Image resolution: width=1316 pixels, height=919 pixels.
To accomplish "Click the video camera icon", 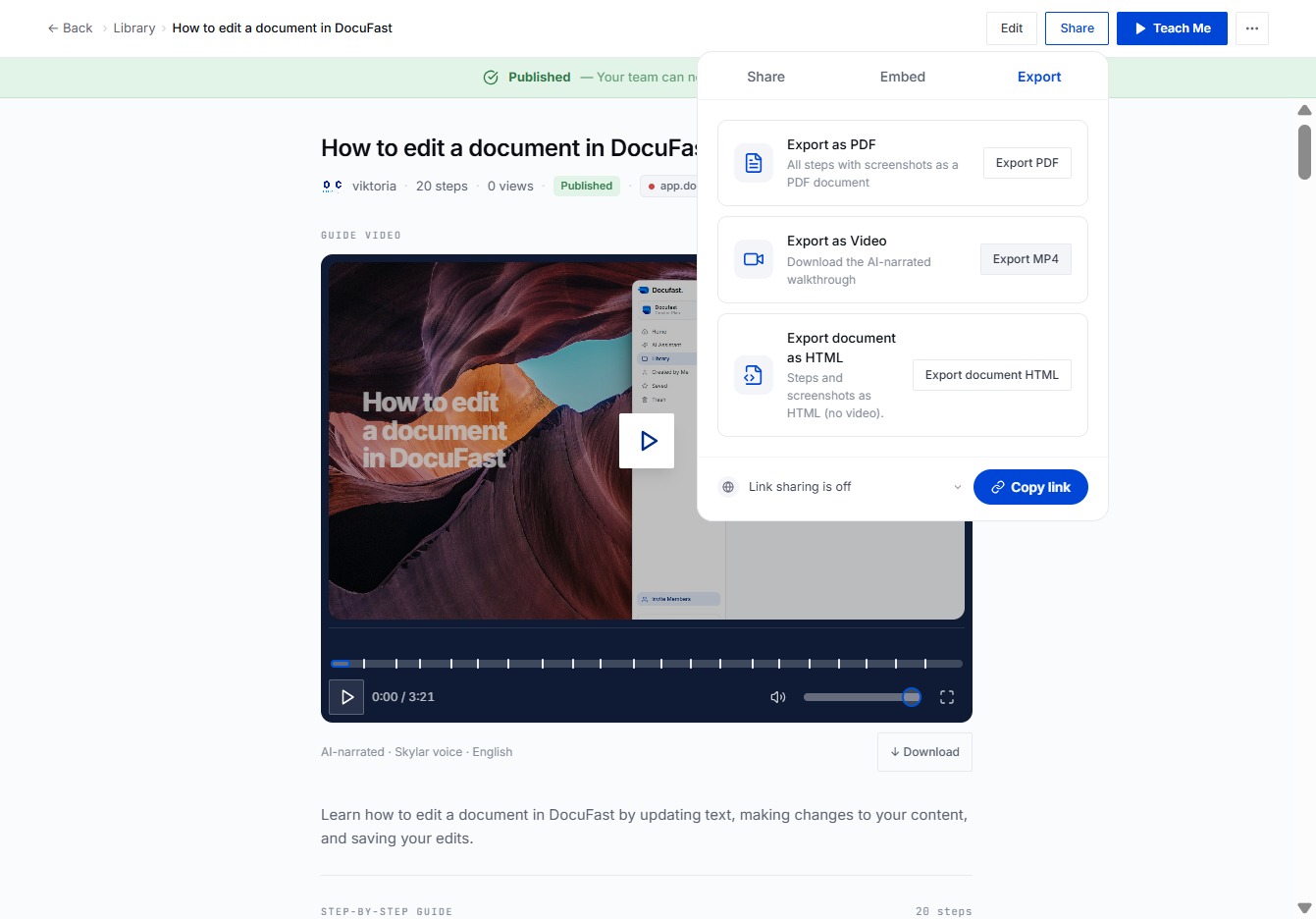I will point(754,259).
